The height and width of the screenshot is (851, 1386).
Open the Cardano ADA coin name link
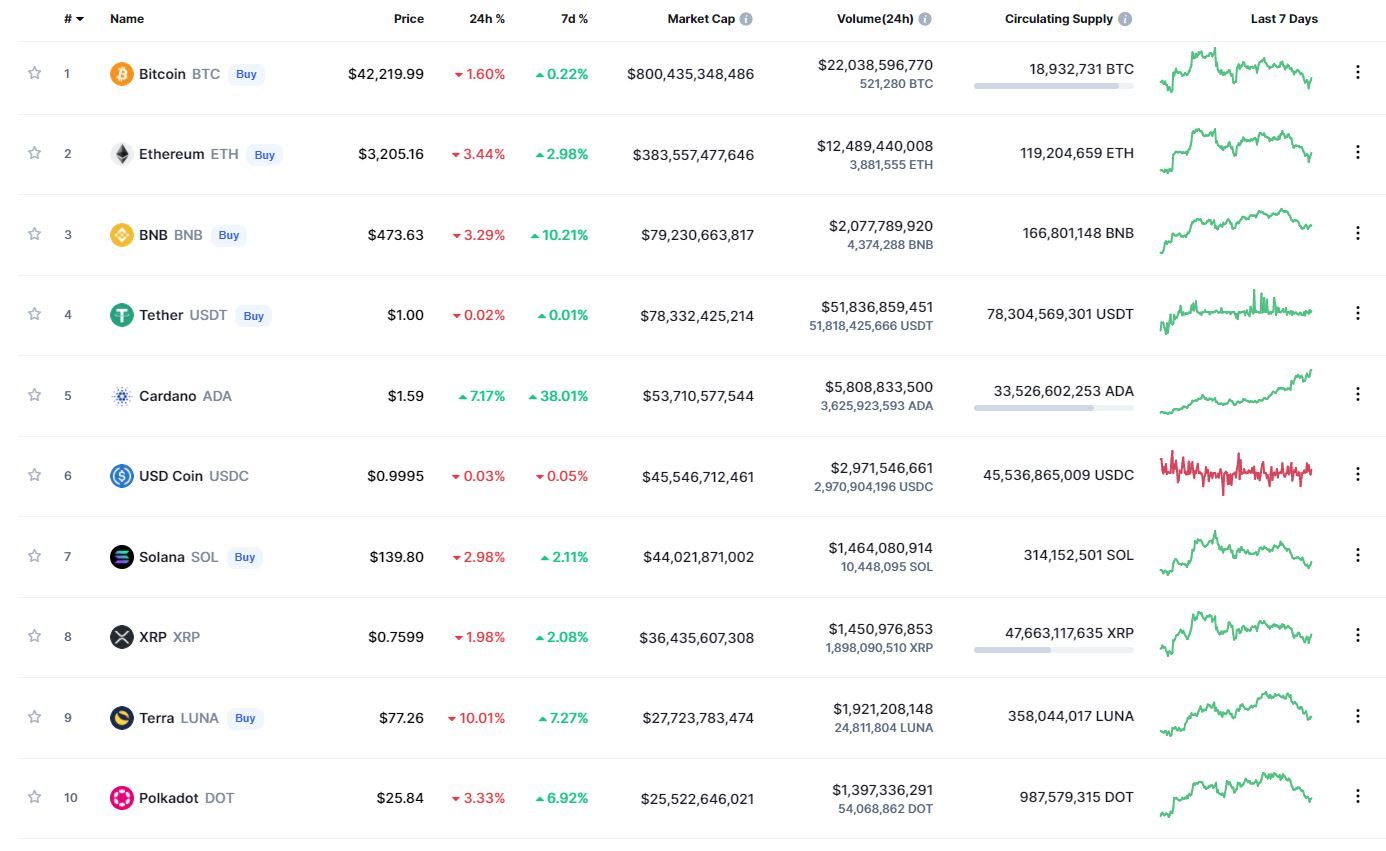tap(185, 396)
